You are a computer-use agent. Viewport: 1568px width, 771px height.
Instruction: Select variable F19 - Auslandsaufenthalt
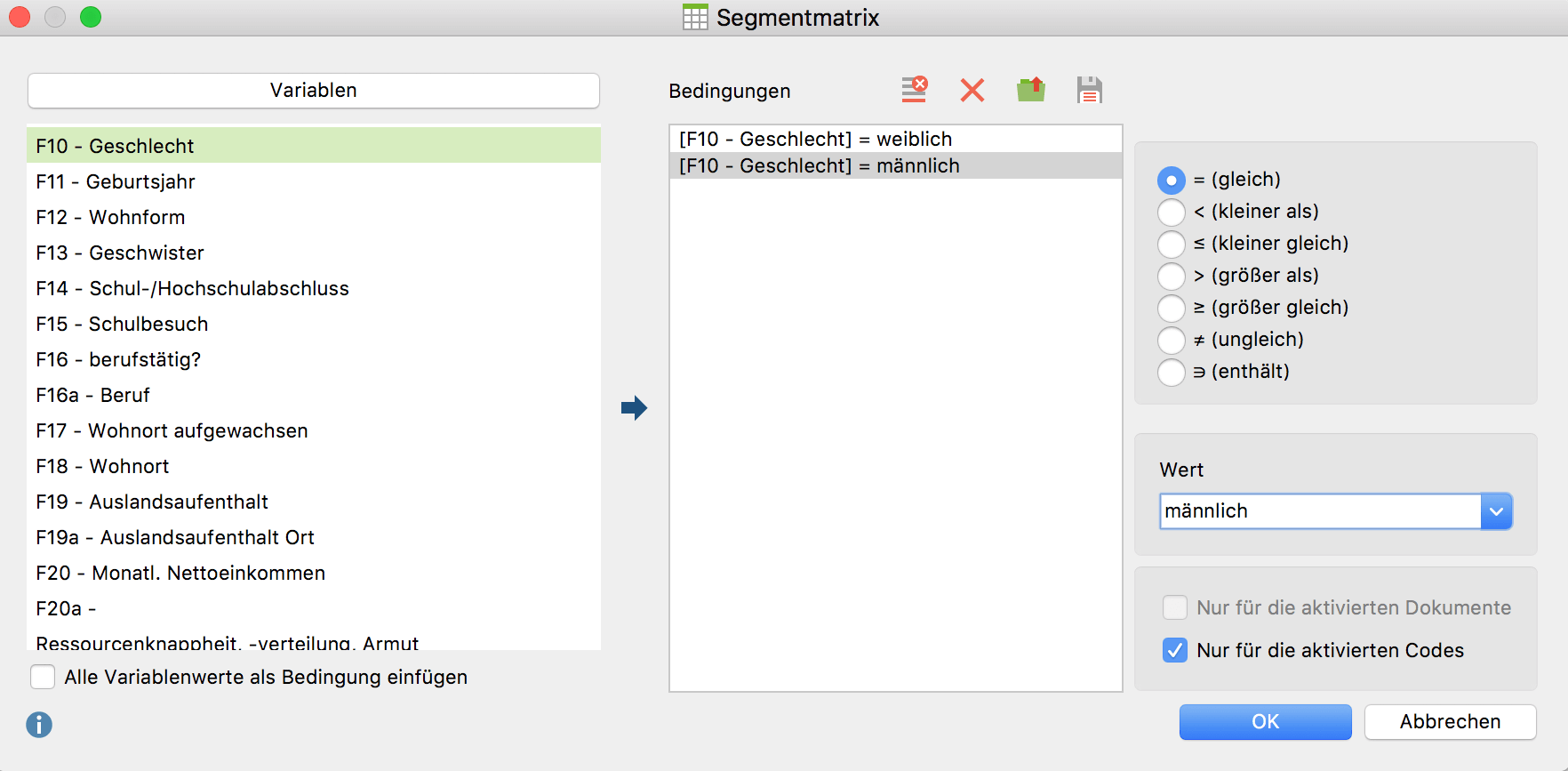314,502
